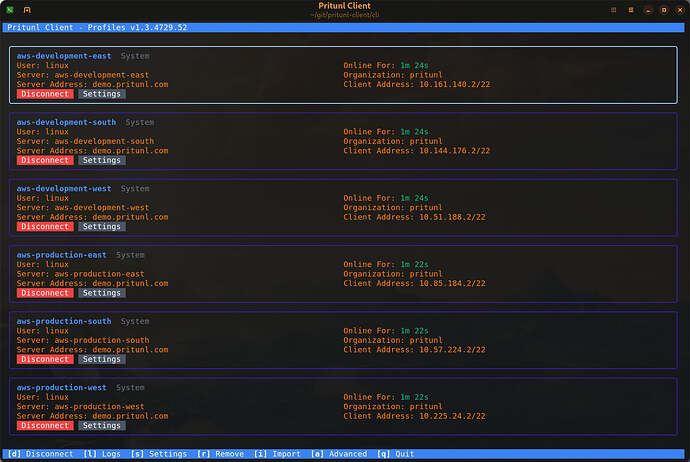Click 'Organization: pritunl' in aws-development-west
This screenshot has width=690, height=462.
[x=393, y=208]
